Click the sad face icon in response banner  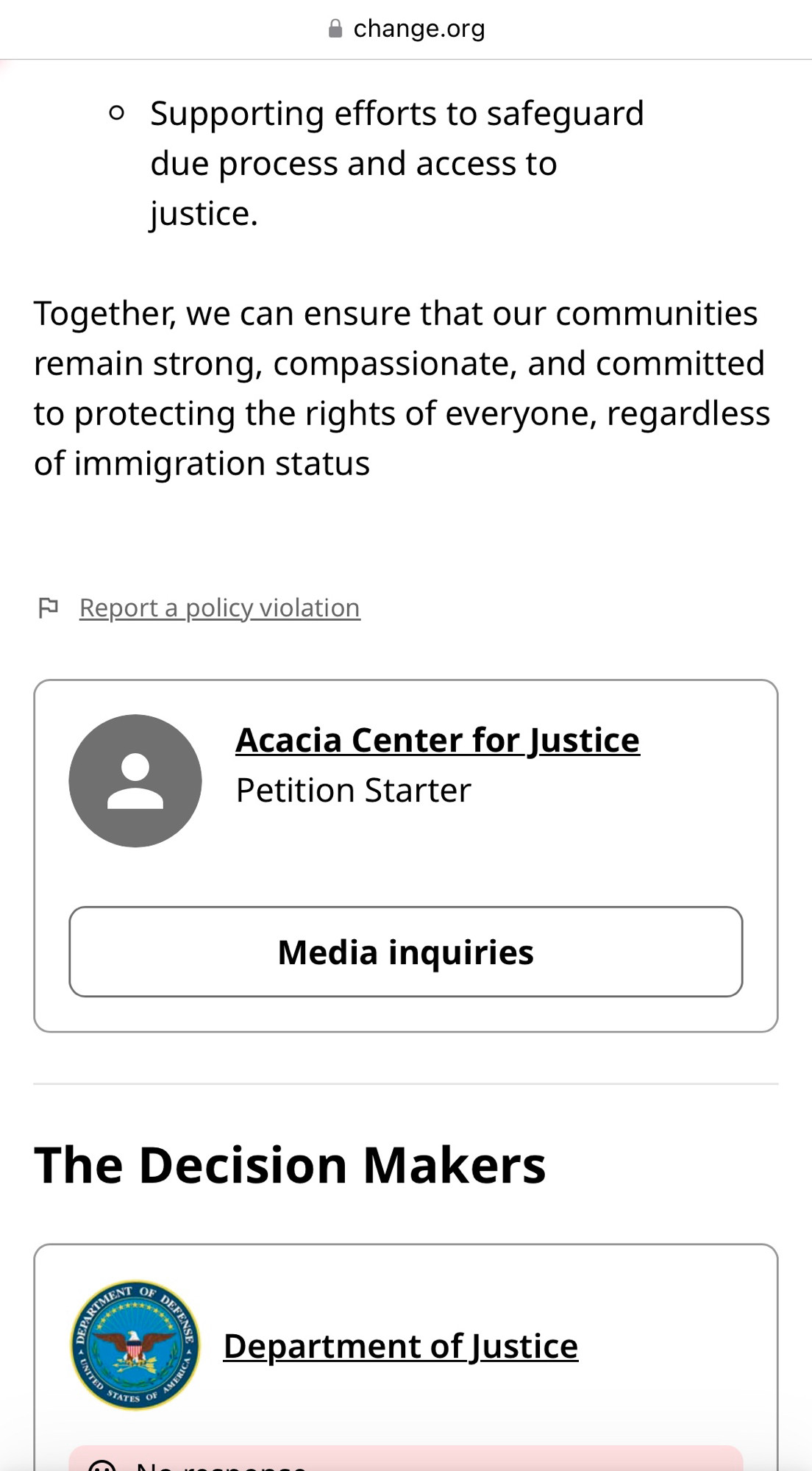[101, 1464]
